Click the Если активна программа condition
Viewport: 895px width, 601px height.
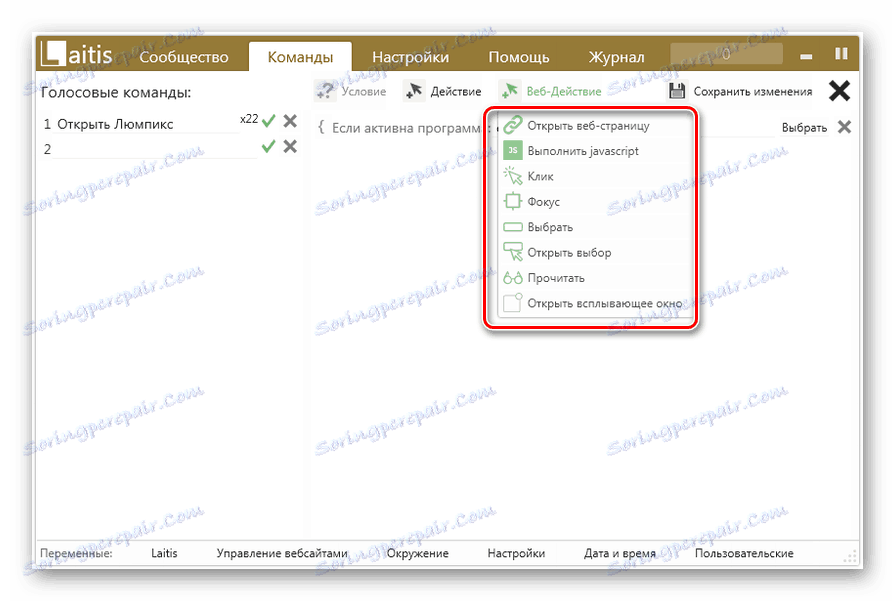(x=406, y=128)
